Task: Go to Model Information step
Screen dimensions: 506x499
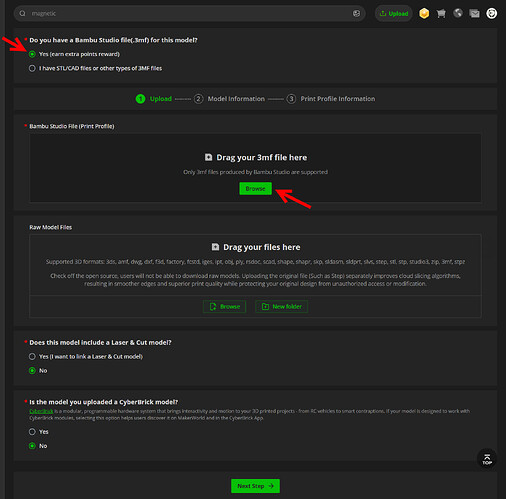Action: tap(229, 99)
